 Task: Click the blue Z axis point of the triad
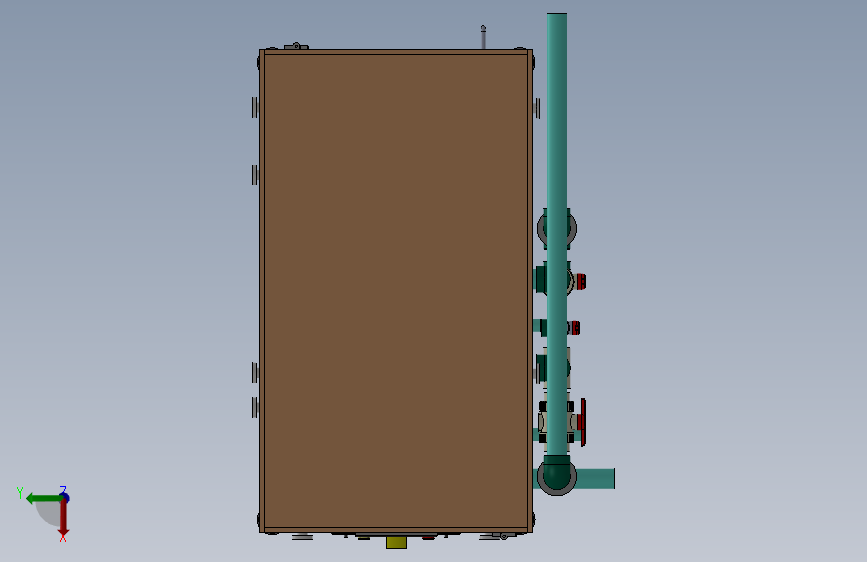pyautogui.click(x=65, y=497)
